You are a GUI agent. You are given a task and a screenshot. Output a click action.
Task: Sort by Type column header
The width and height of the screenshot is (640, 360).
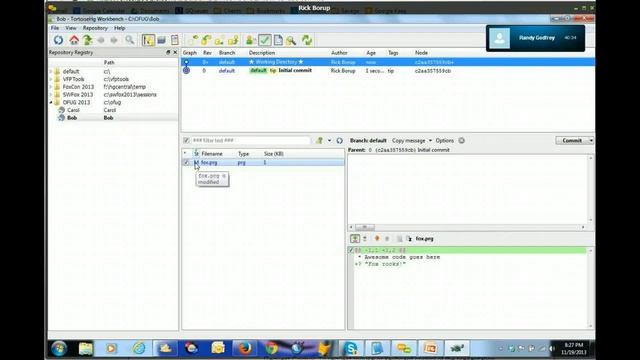click(x=243, y=154)
